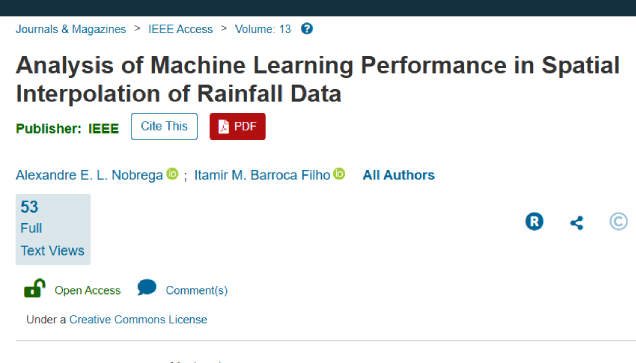
Task: Open the Cite This dialog
Action: [164, 127]
